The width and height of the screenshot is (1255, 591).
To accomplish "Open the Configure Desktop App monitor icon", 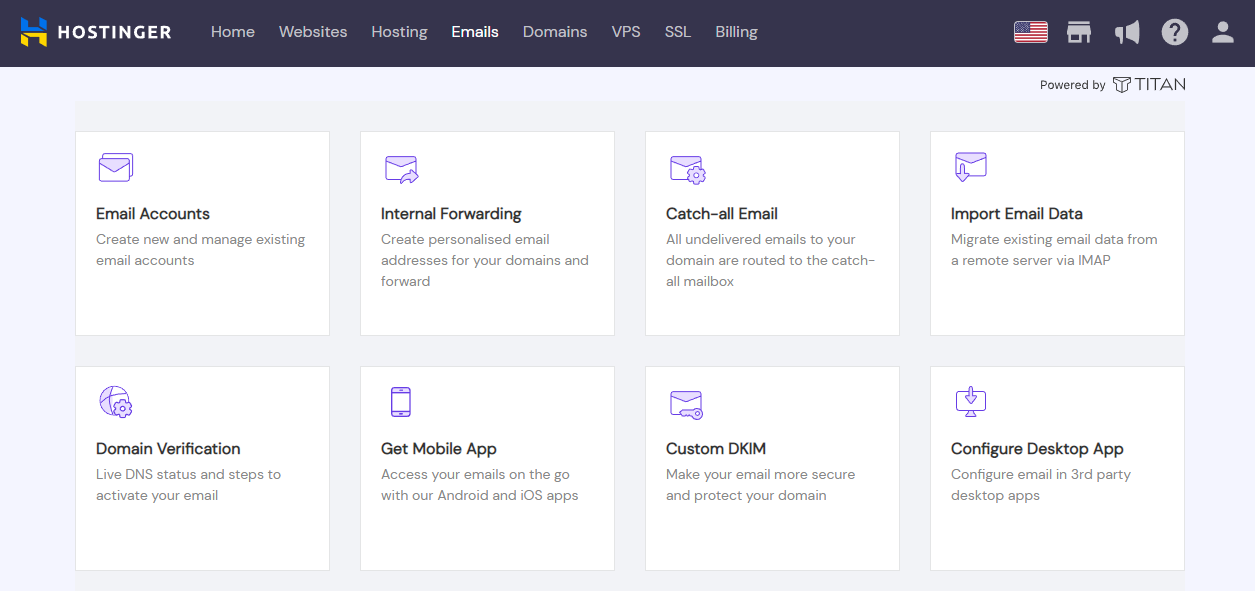I will 970,402.
